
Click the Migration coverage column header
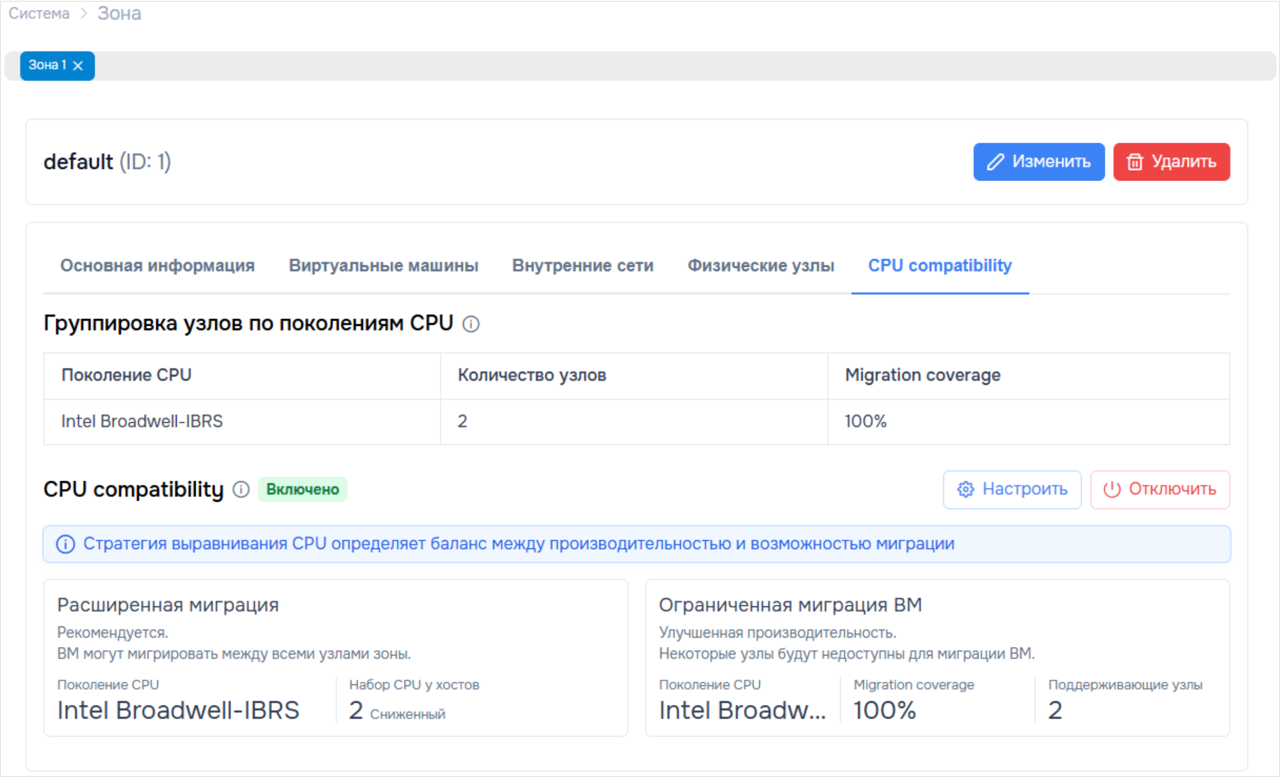point(923,376)
